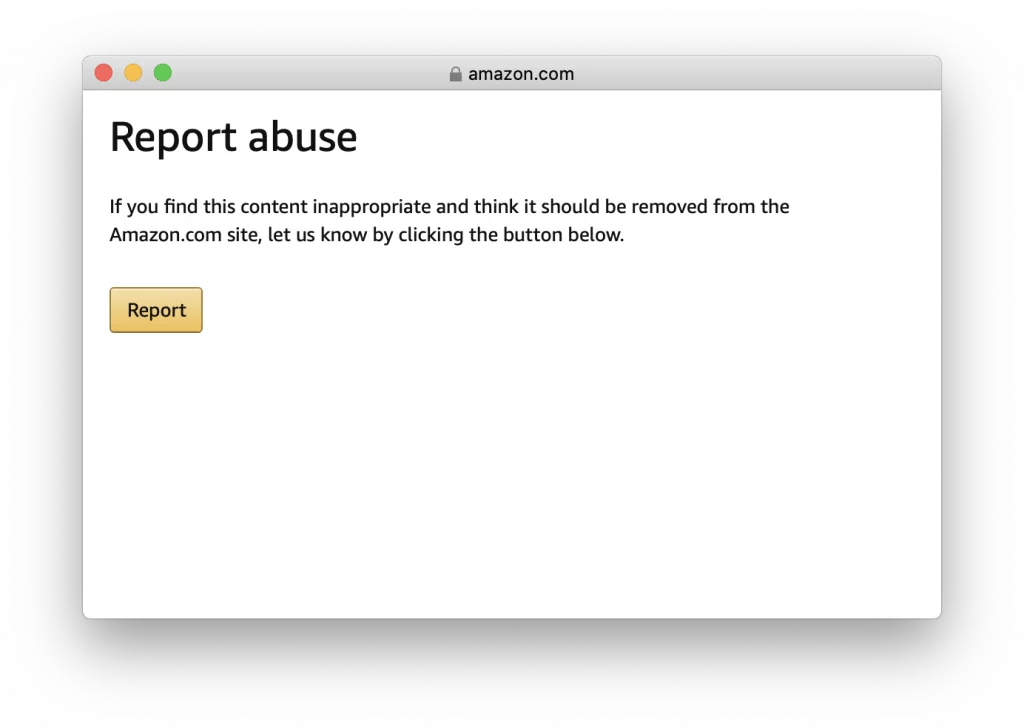The height and width of the screenshot is (728, 1024).
Task: Click the page margin left of heading
Action: [x=97, y=137]
